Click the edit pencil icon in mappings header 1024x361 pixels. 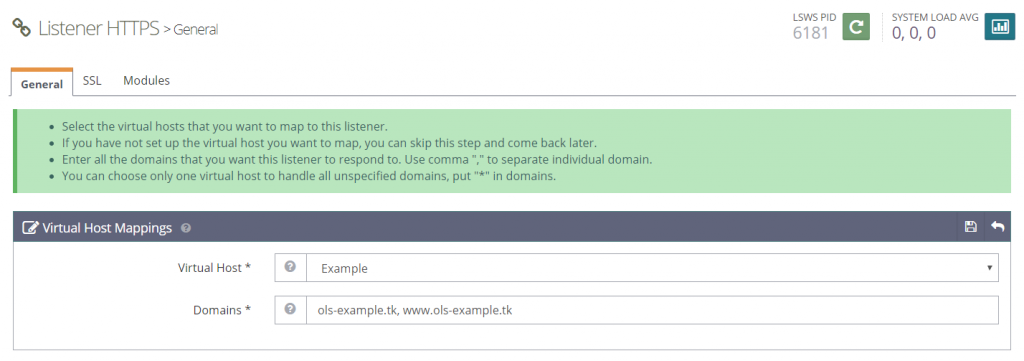30,228
